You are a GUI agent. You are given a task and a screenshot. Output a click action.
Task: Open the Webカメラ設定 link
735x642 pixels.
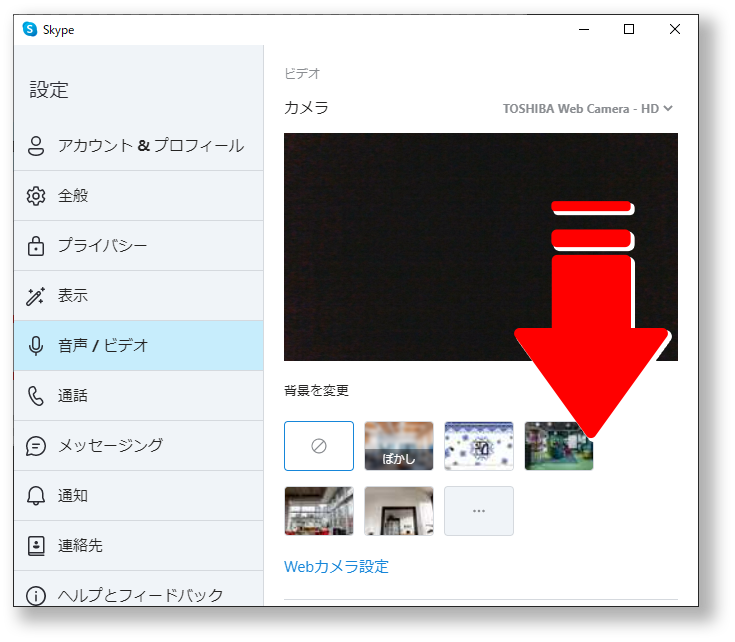tap(336, 567)
